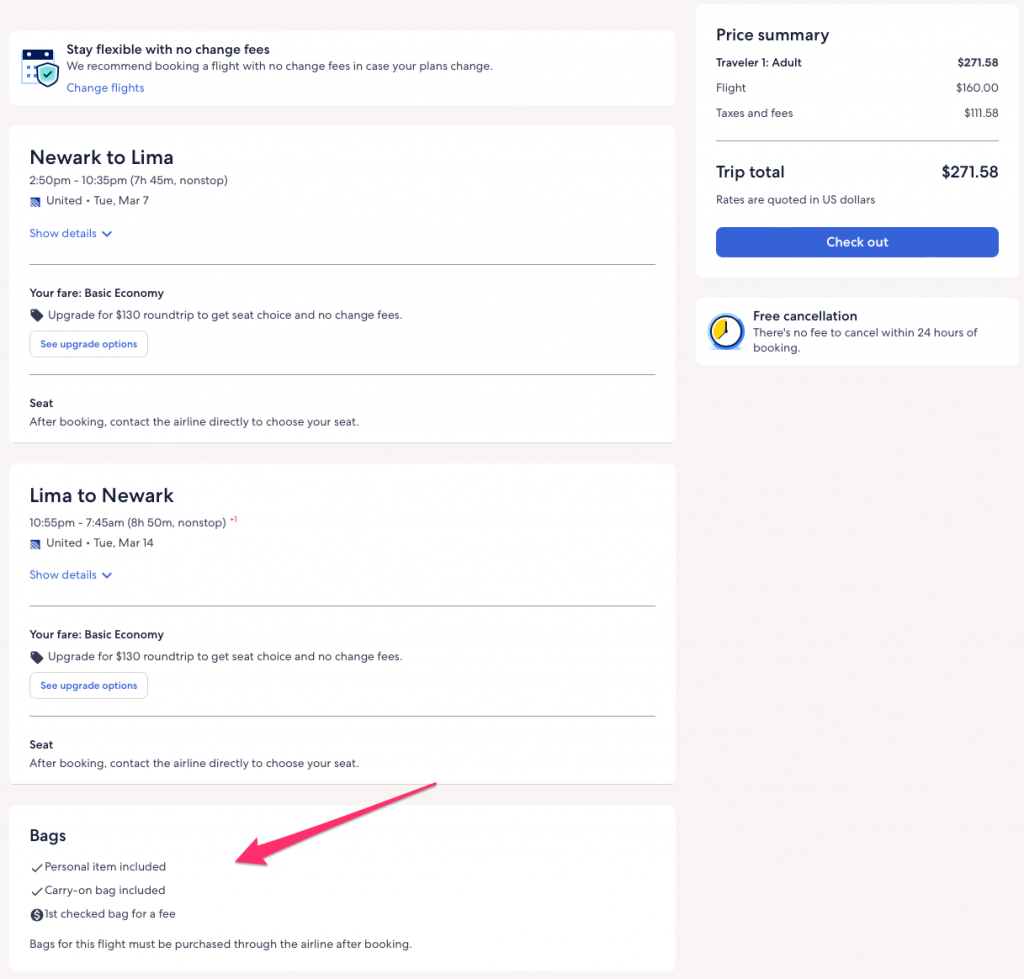Click the price tag icon under Newark to Lima fare
Screen dimensions: 1024x979
coord(37,316)
